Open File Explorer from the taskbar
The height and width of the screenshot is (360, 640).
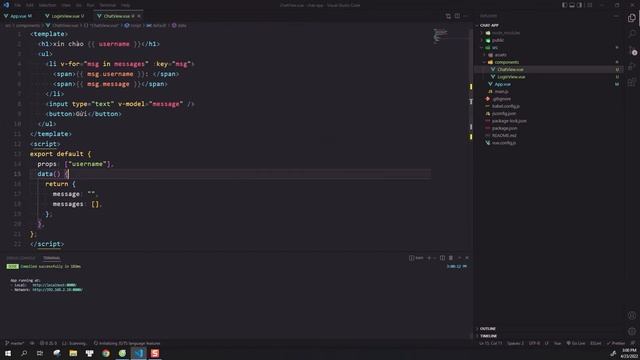[73, 353]
